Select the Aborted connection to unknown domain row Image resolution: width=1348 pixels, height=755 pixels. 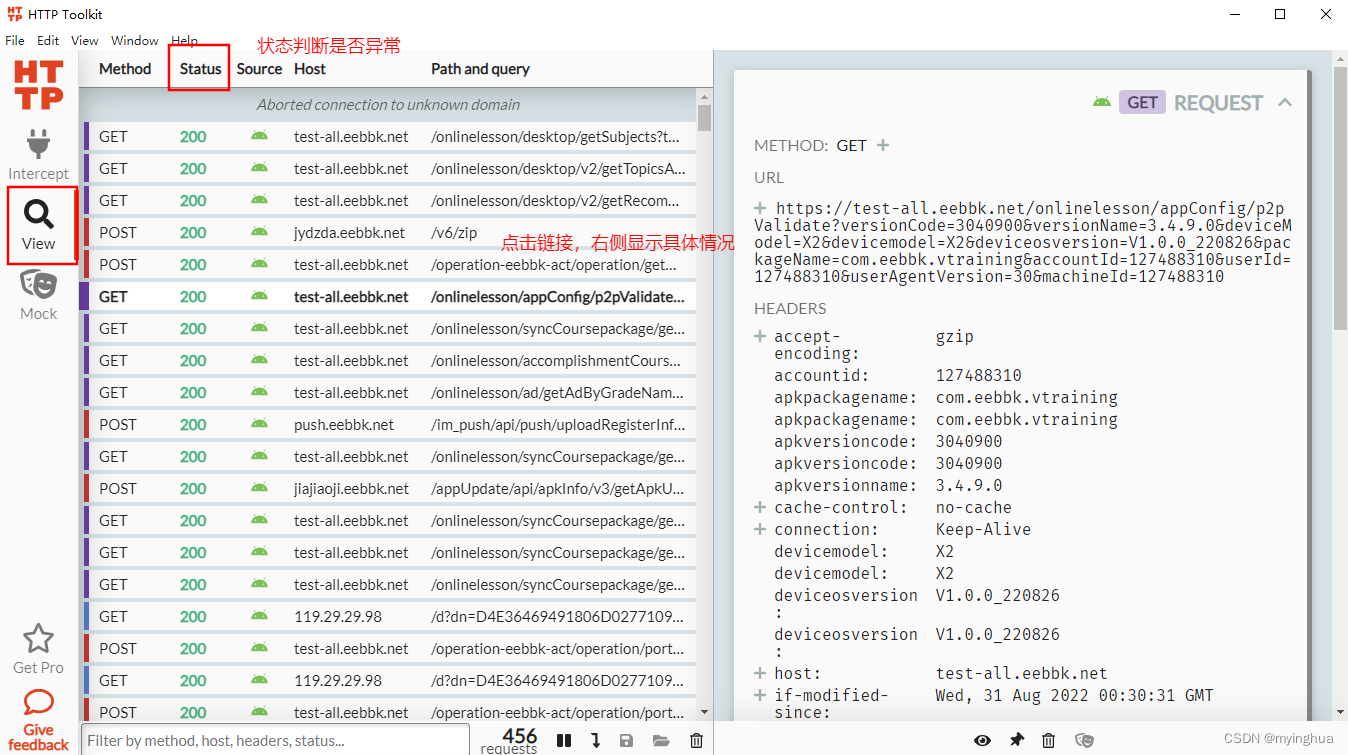(x=388, y=104)
